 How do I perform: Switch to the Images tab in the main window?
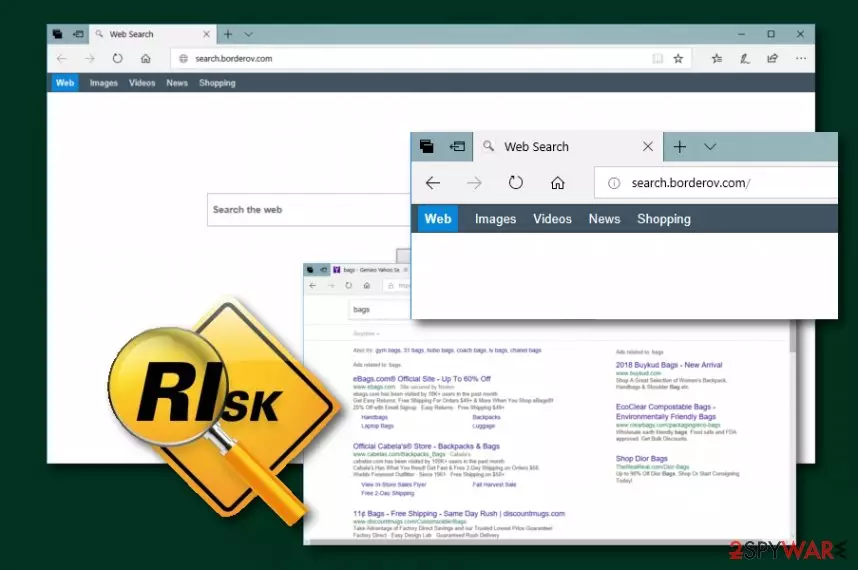click(103, 83)
